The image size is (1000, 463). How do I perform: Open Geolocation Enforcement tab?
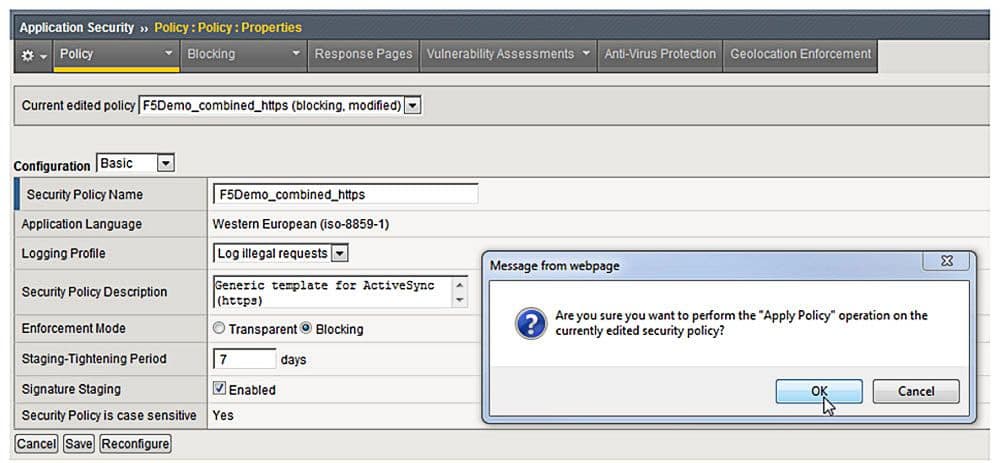coord(800,54)
